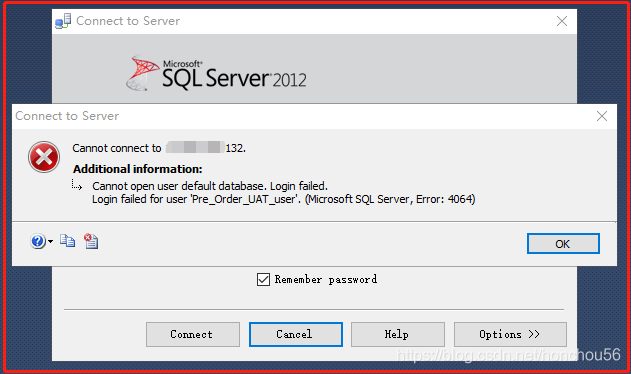The width and height of the screenshot is (631, 374).
Task: Click the arrow icon beside the Cannot open message
Action: 77,185
